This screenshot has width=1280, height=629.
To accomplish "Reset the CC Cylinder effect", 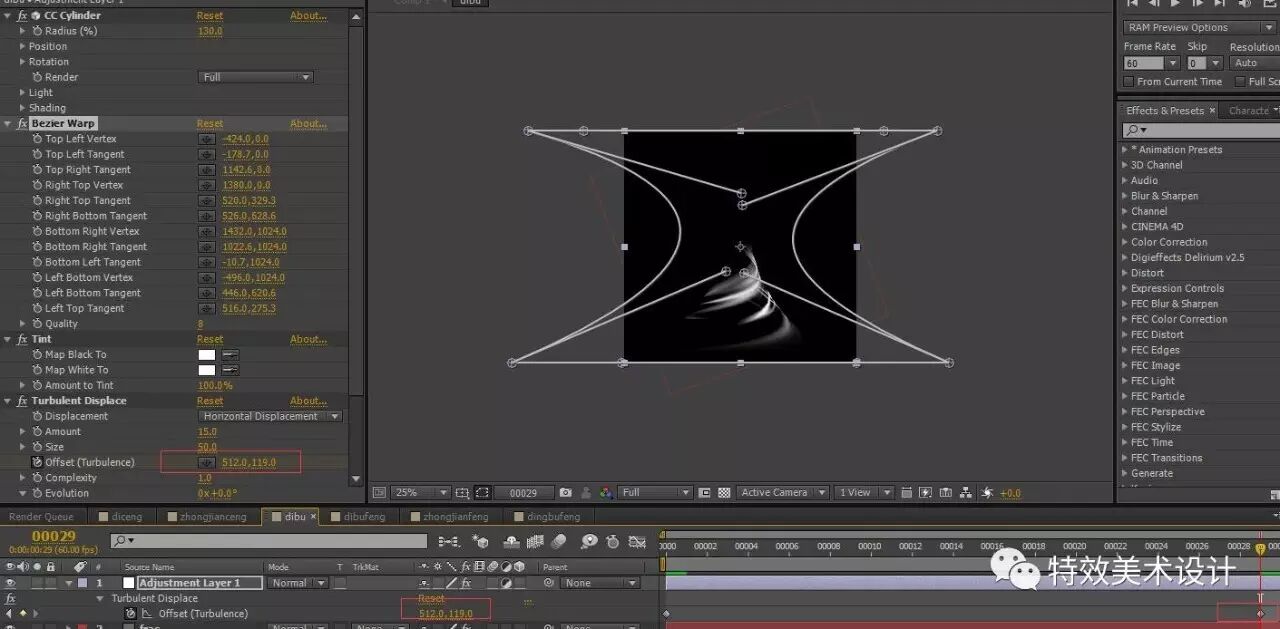I will [x=210, y=16].
